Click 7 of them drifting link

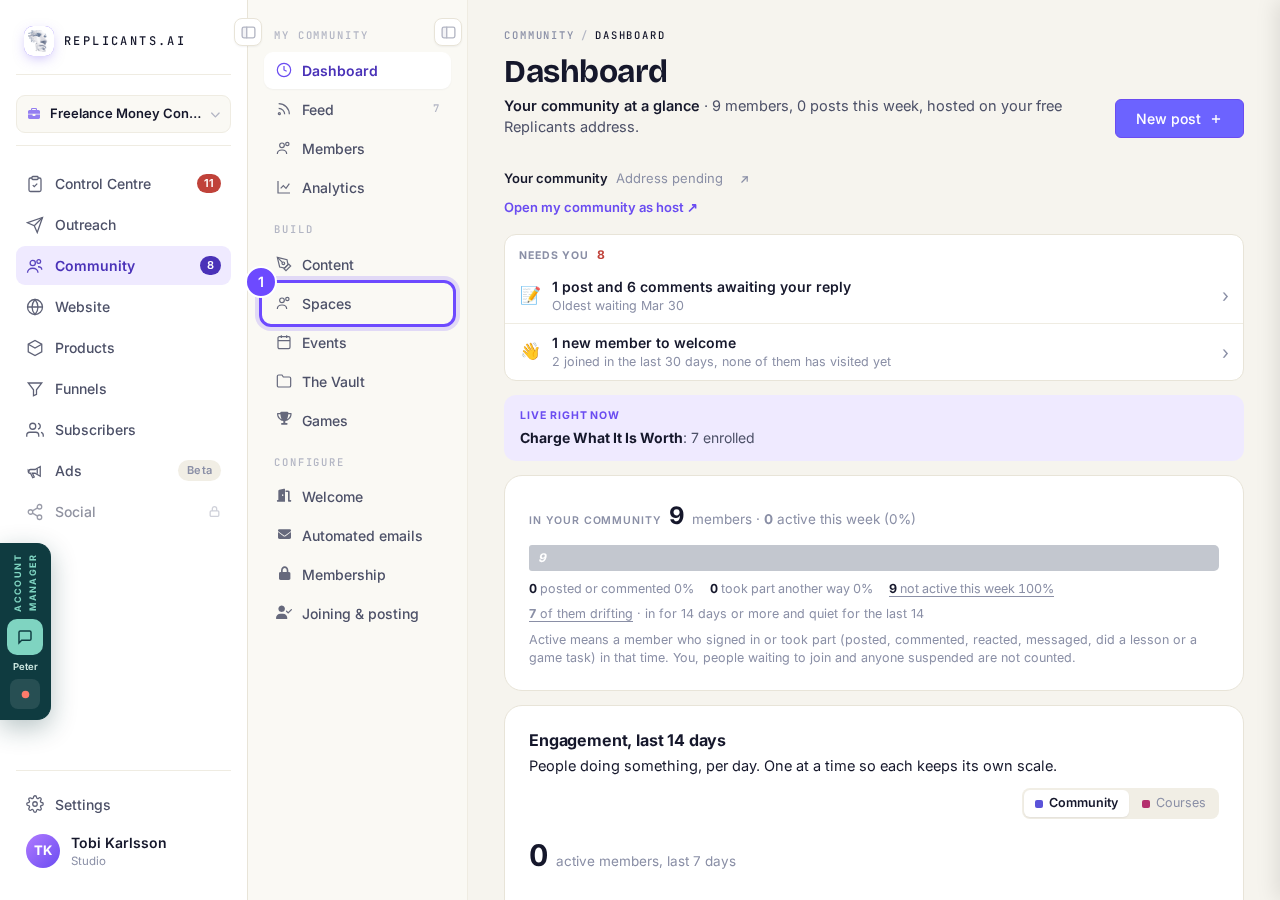tap(581, 614)
